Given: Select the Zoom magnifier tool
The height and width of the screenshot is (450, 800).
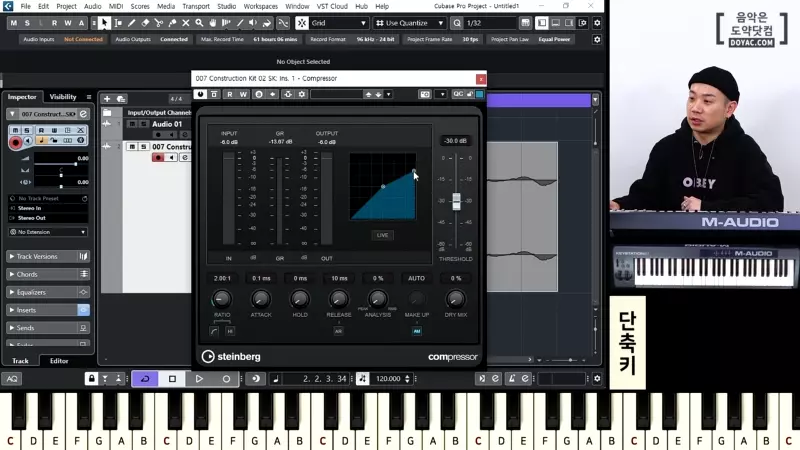Looking at the screenshot, I should pos(199,23).
